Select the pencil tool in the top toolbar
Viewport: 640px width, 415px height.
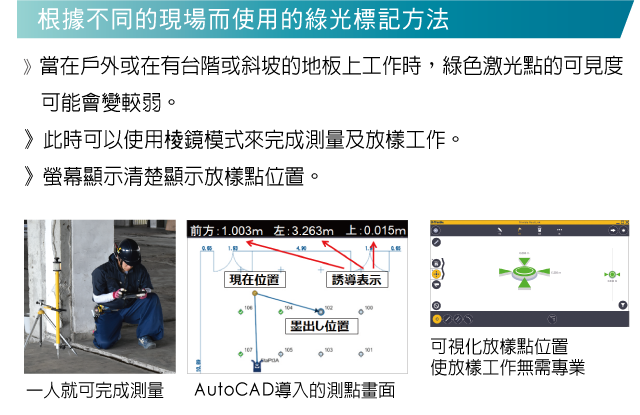click(500, 230)
